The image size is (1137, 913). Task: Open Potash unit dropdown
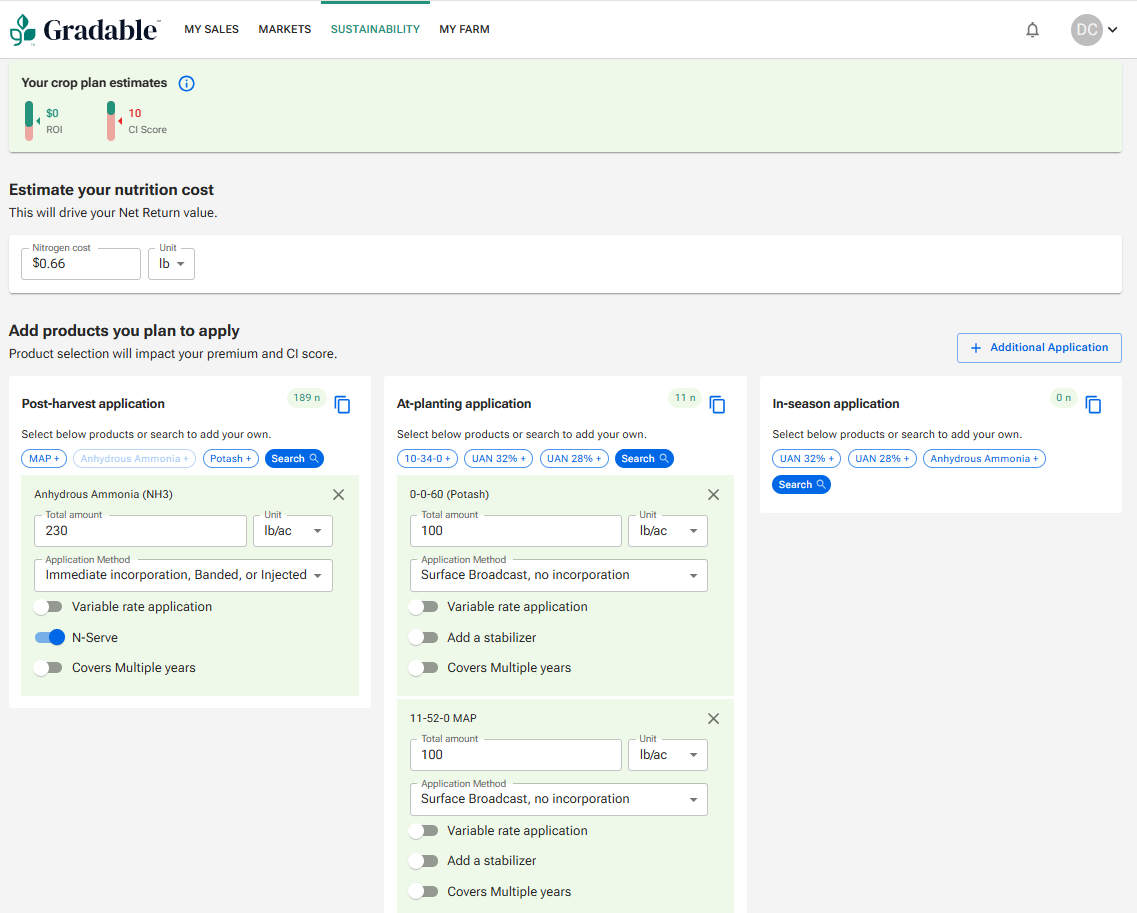(x=668, y=531)
